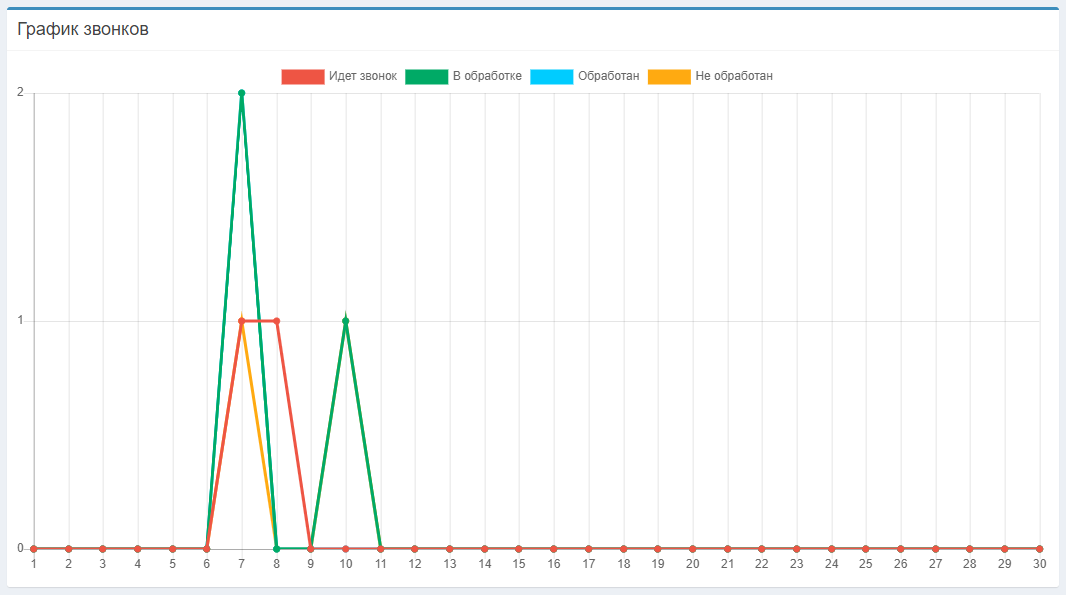The height and width of the screenshot is (595, 1066).
Task: Click the blue Обработан legend swatch
Action: pyautogui.click(x=552, y=76)
